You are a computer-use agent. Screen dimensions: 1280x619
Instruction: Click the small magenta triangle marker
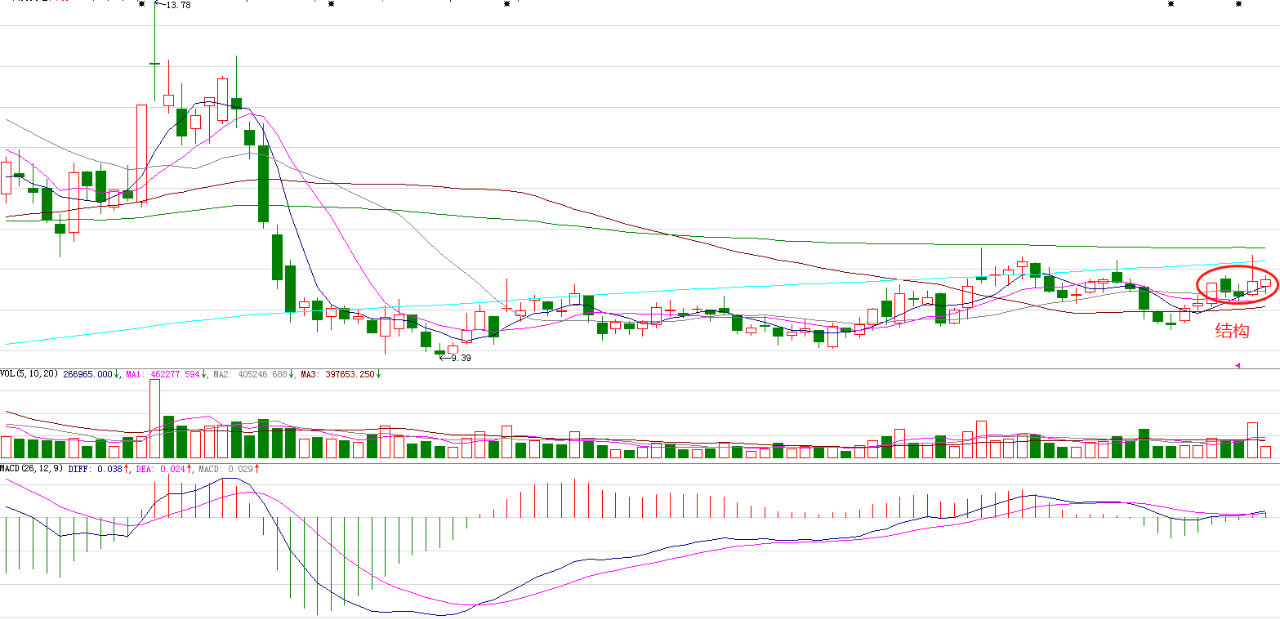point(1237,364)
